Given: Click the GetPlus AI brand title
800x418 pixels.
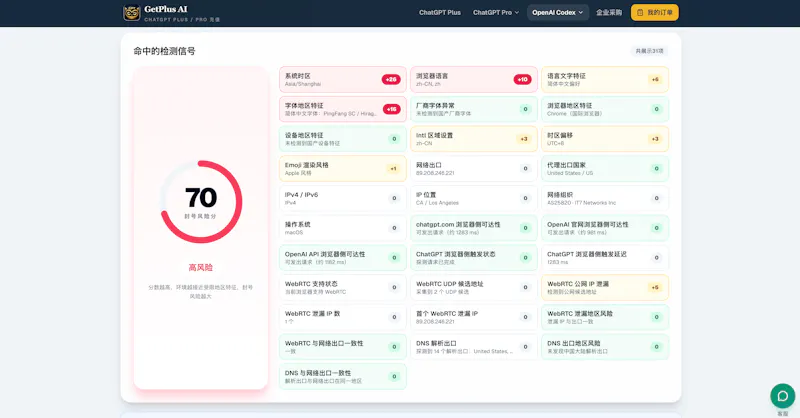Looking at the screenshot, I should point(166,9).
